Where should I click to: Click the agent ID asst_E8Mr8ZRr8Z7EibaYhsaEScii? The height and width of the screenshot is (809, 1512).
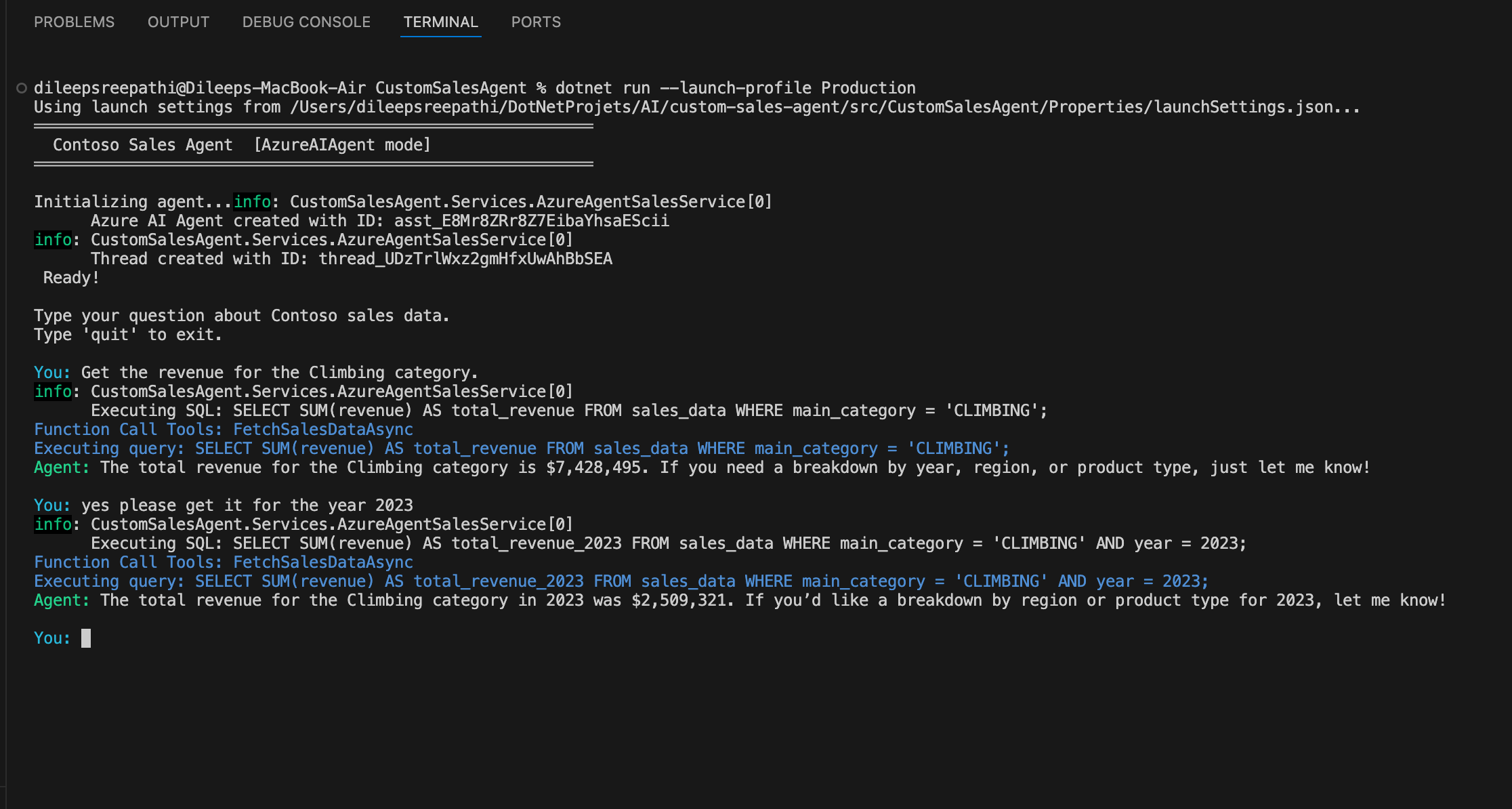tap(531, 221)
